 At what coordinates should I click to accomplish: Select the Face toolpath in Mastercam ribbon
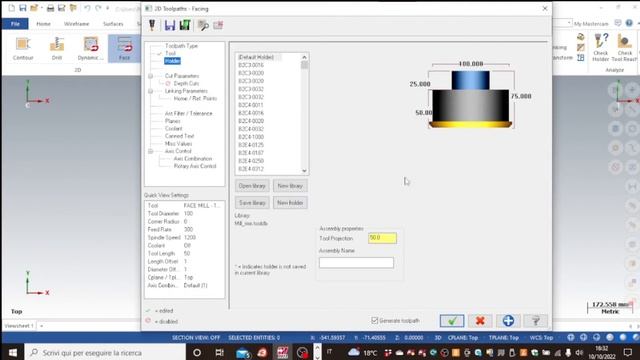click(124, 49)
